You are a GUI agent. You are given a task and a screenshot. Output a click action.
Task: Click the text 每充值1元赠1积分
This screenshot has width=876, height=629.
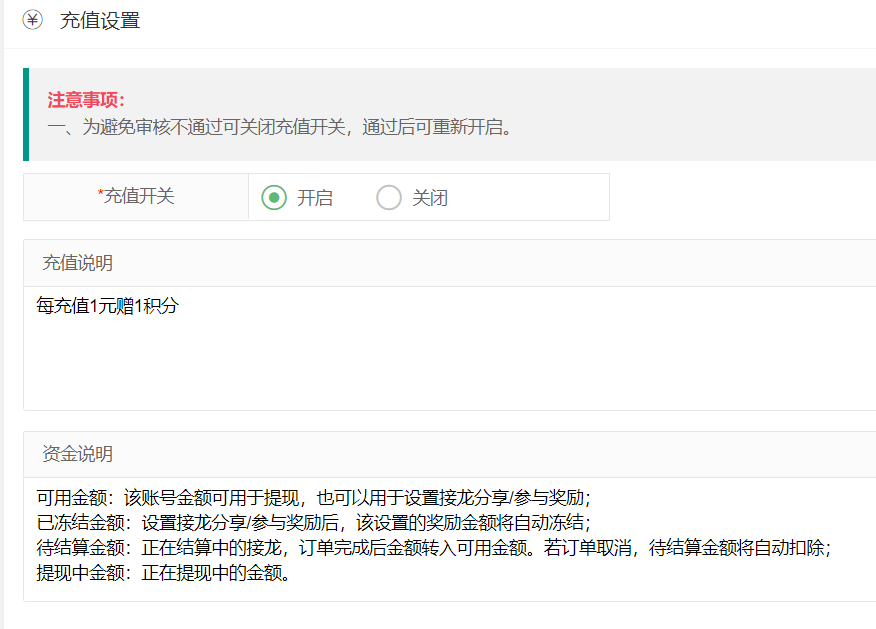click(x=107, y=306)
